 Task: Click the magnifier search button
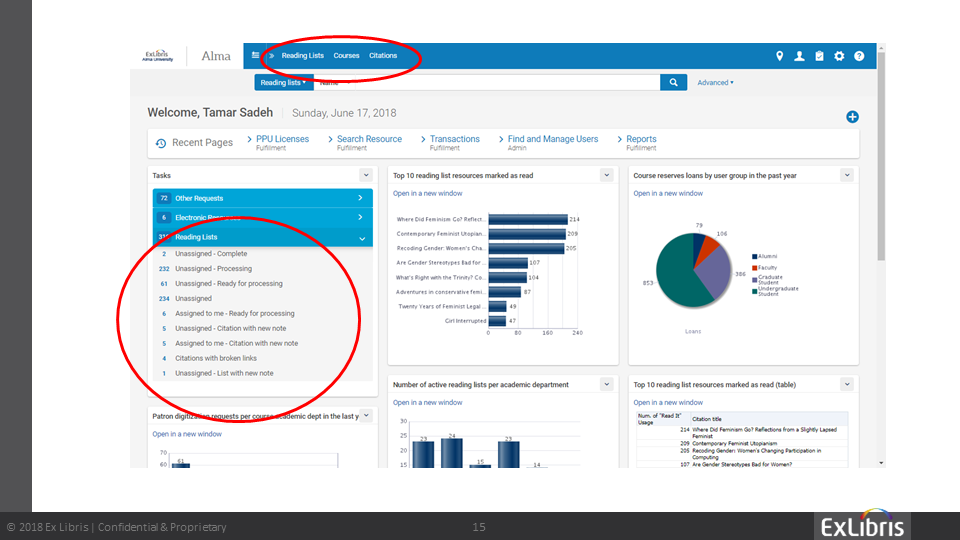(x=673, y=83)
